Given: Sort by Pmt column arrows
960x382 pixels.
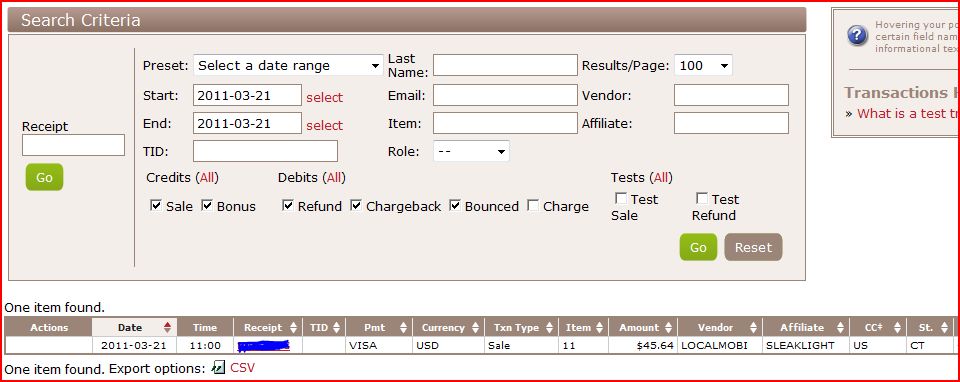Looking at the screenshot, I should (x=403, y=328).
